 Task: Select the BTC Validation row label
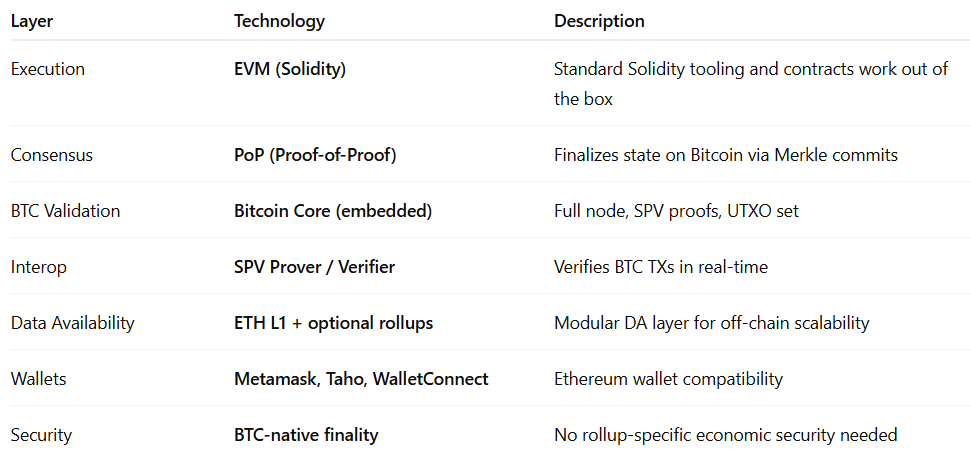(x=65, y=211)
